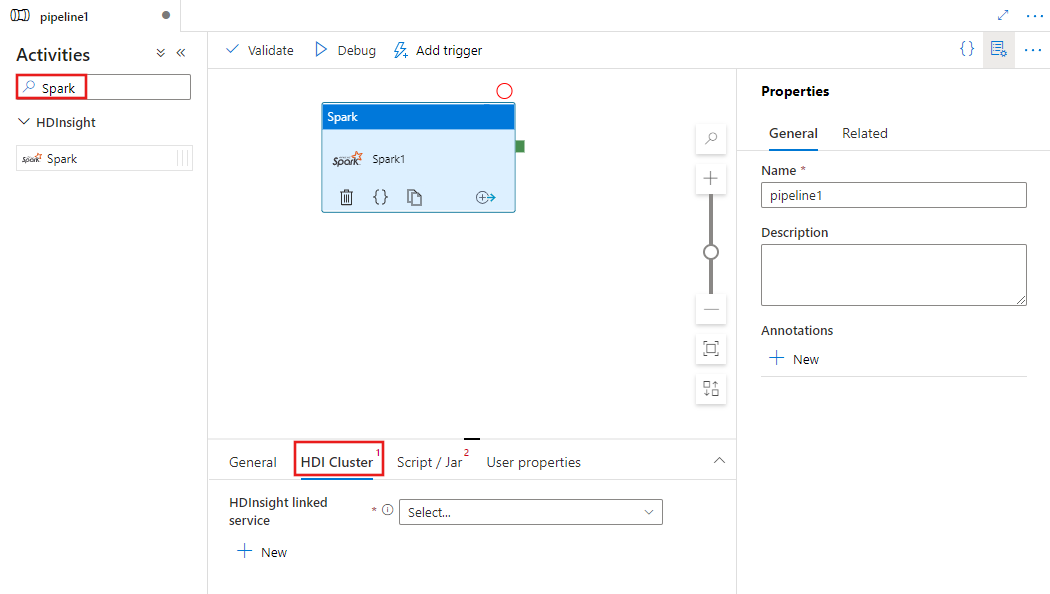Copy the Spark1 activity with clone icon
The image size is (1050, 594).
click(414, 197)
